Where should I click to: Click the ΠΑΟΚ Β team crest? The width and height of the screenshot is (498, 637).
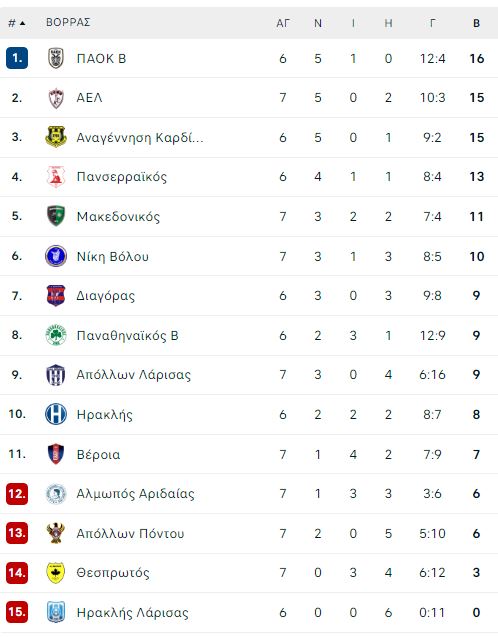56,58
